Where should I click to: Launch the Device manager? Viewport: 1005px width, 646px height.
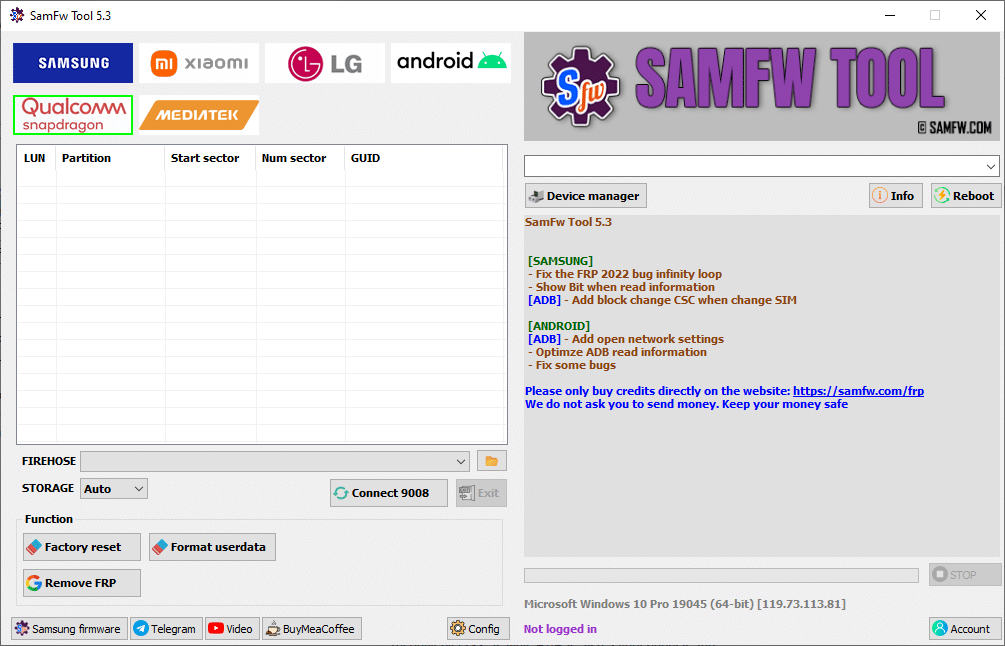585,195
